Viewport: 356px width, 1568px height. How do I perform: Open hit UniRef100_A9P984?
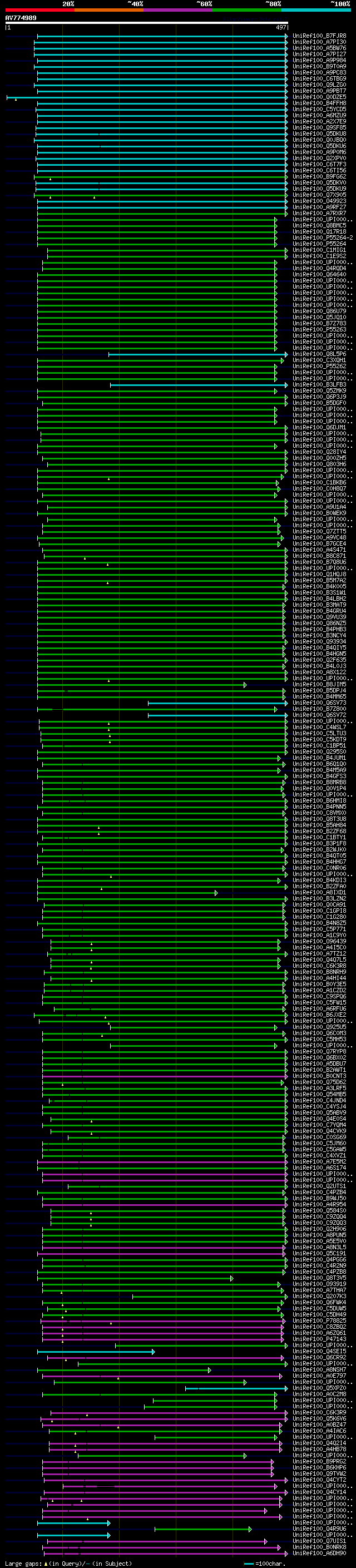tap(319, 60)
